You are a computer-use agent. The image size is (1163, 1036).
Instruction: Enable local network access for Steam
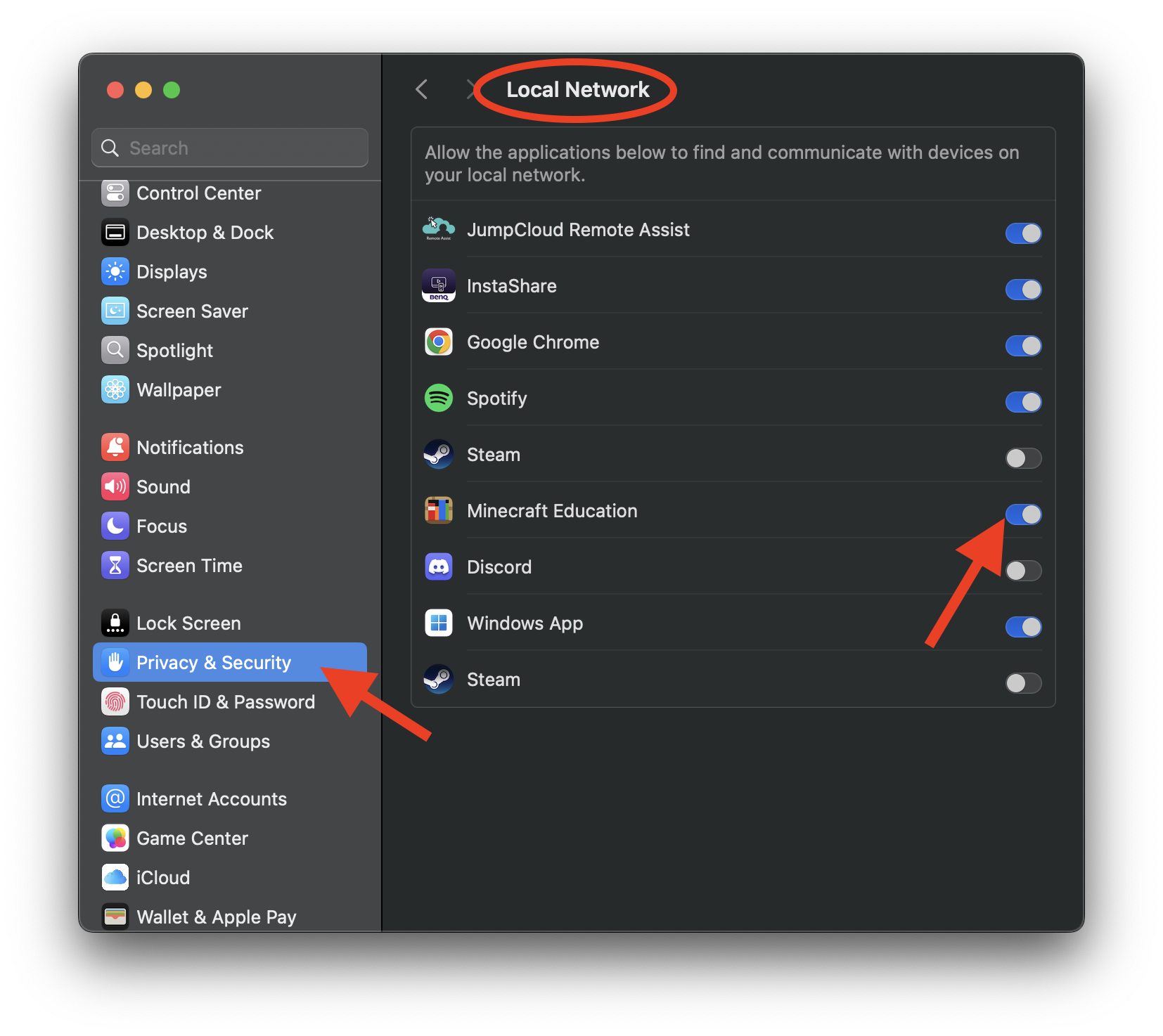(1023, 458)
